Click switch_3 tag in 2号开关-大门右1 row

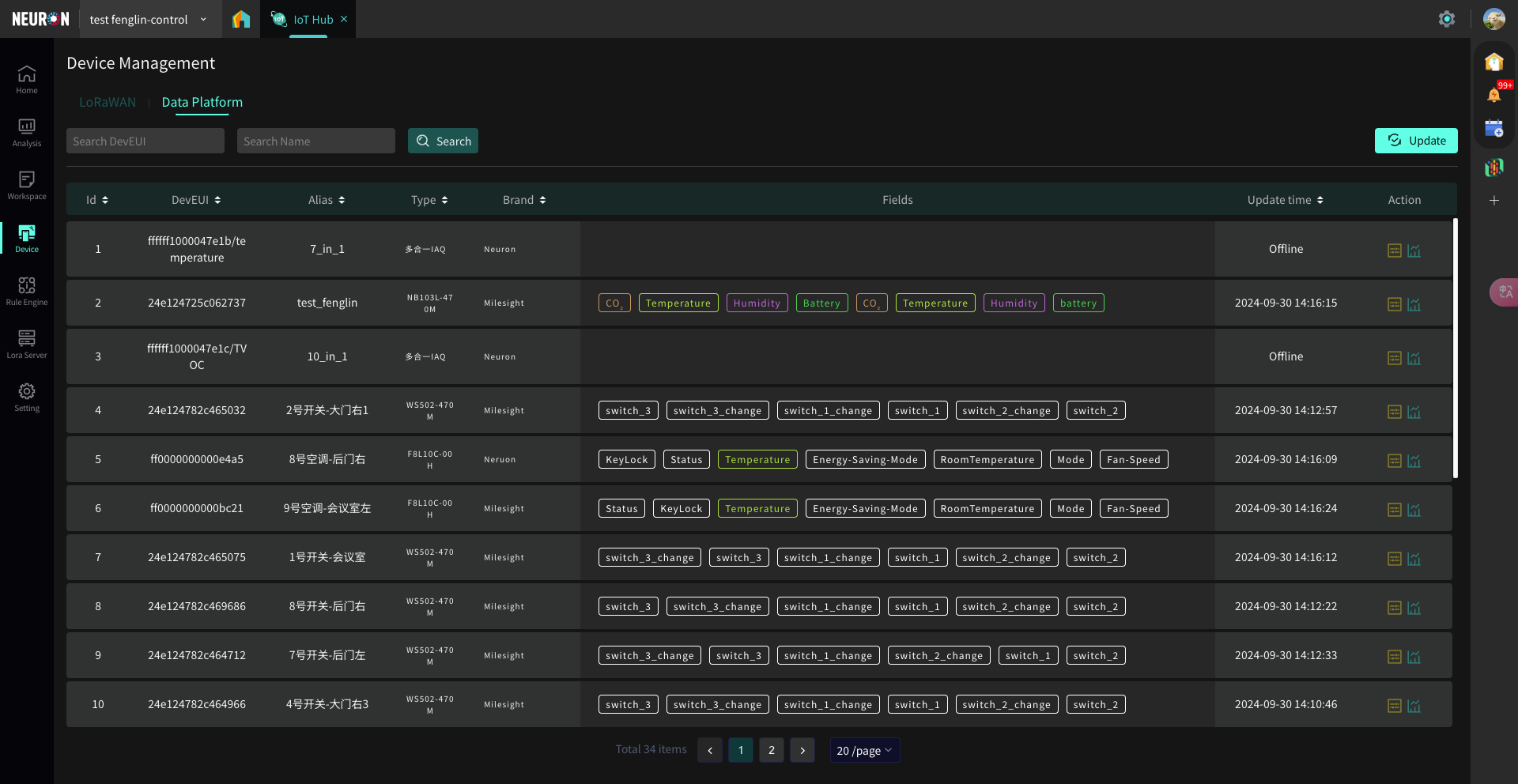[x=629, y=410]
